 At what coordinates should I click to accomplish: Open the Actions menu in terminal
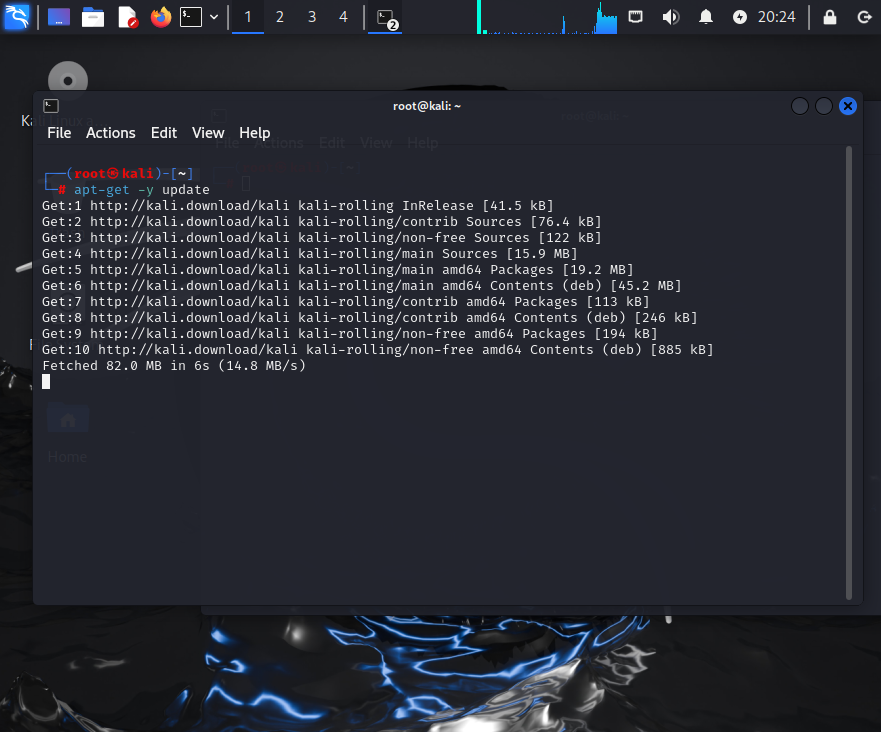tap(111, 133)
